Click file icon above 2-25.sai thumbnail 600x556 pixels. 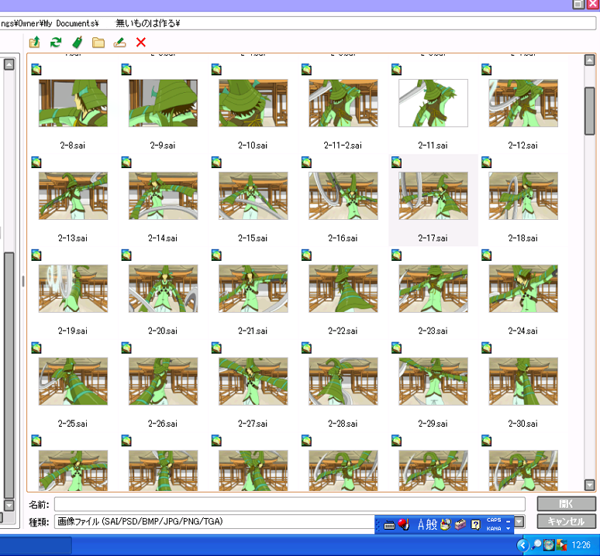tap(36, 348)
